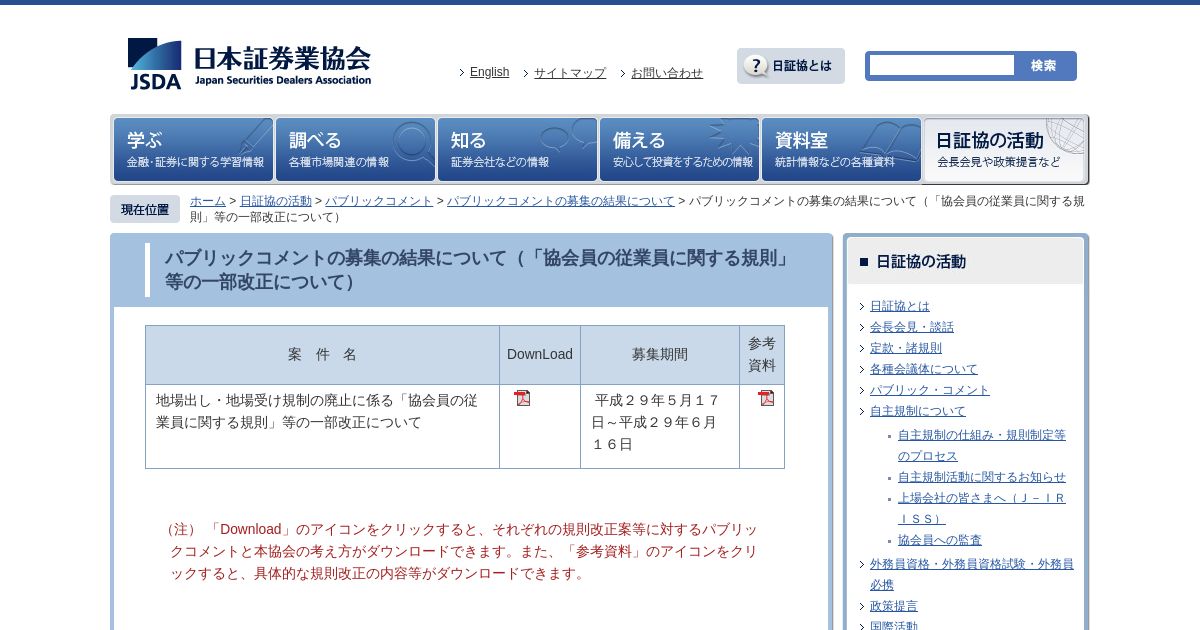Open 協会員への監査 sub-link
1200x630 pixels.
940,540
